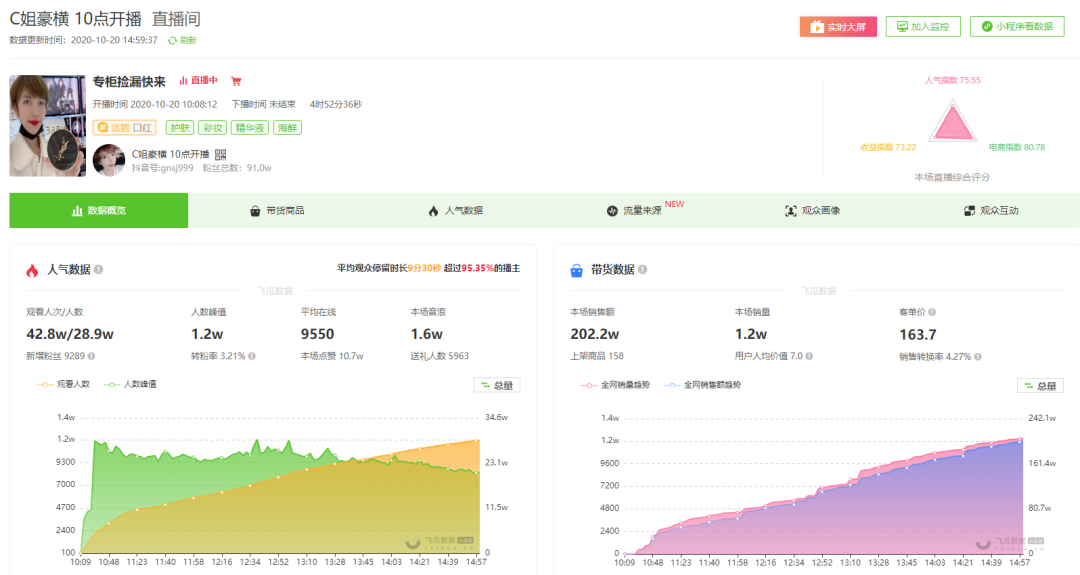
Task: Select the 彩妆 tag
Action: click(212, 128)
